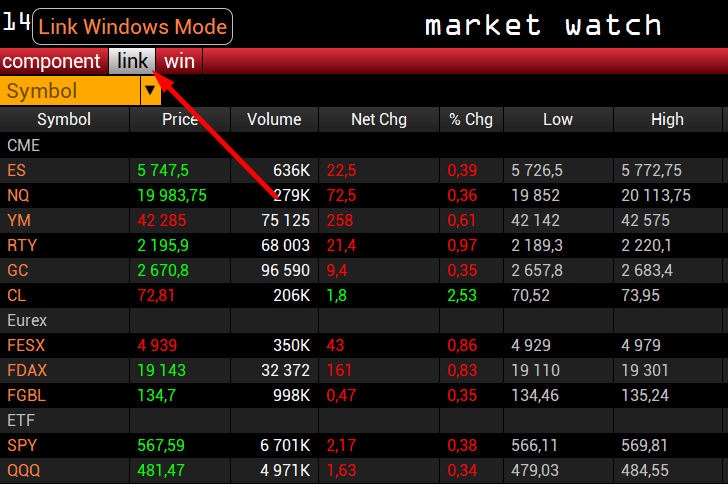Select the link tab
The height and width of the screenshot is (484, 728).
click(x=132, y=61)
